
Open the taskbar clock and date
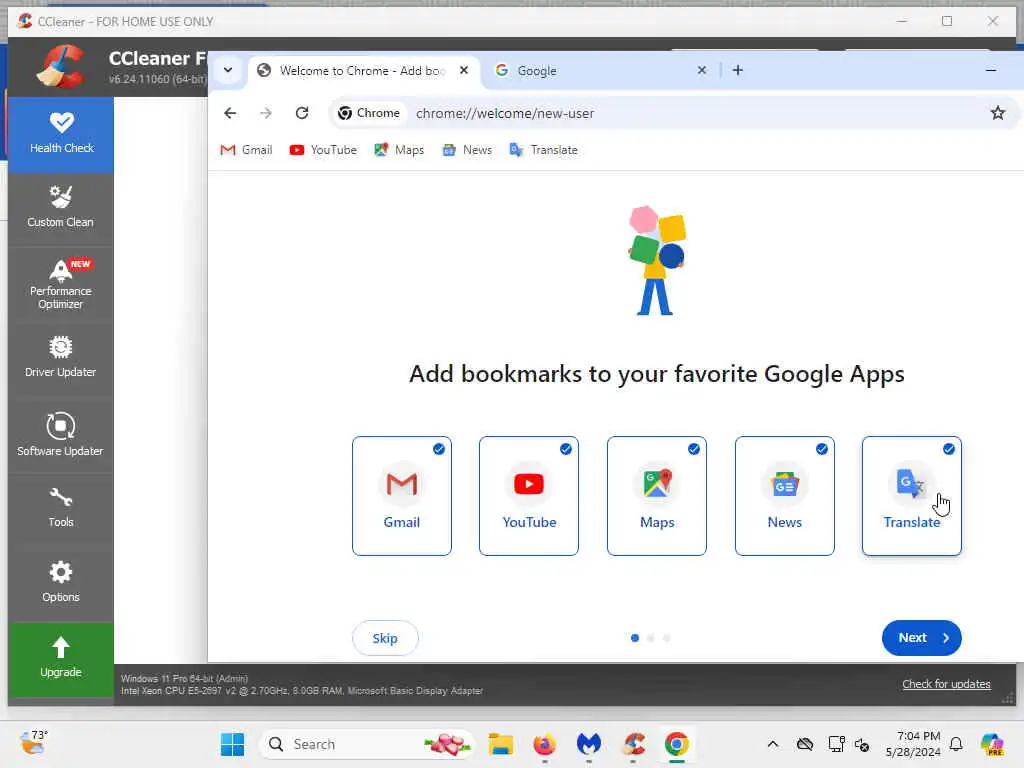coord(913,744)
